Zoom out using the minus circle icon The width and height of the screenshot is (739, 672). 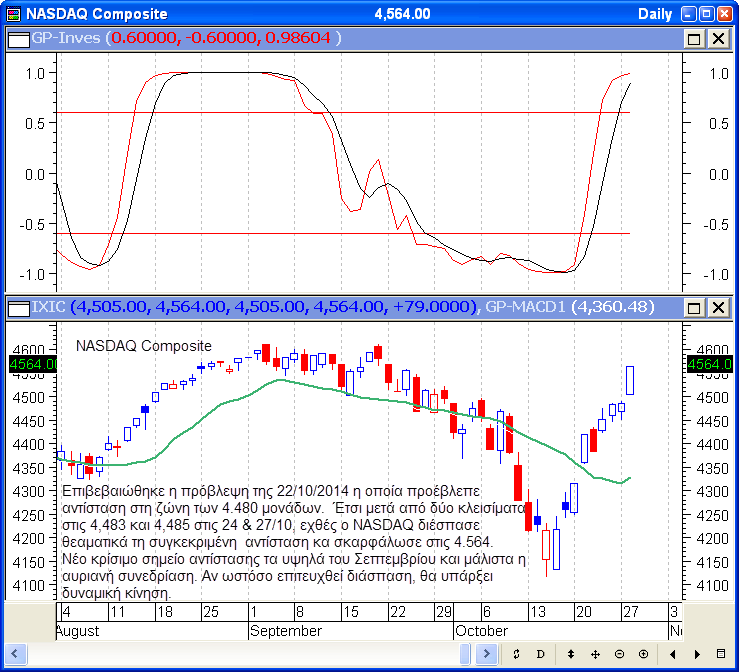click(619, 654)
